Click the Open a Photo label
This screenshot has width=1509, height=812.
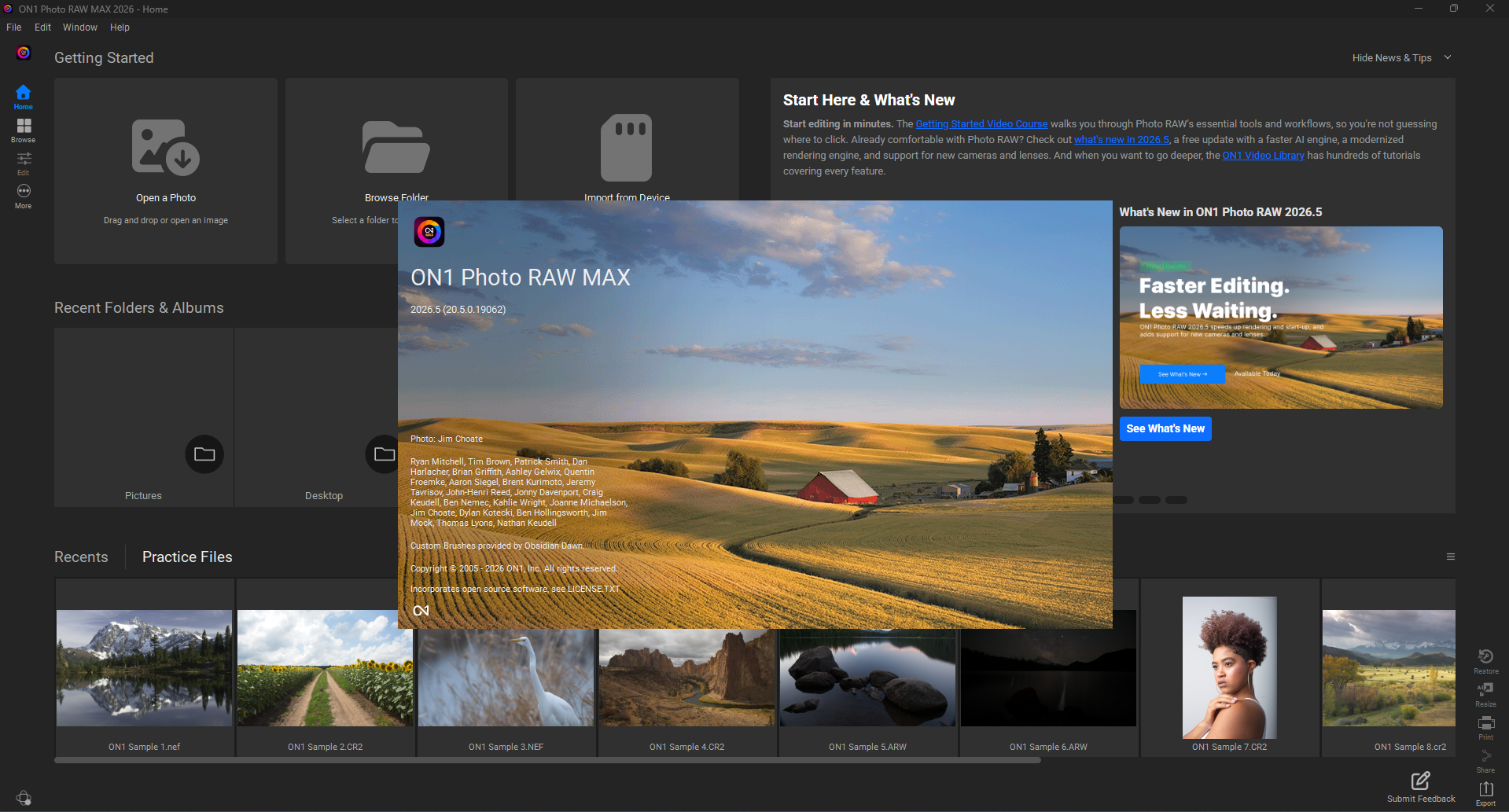point(166,198)
